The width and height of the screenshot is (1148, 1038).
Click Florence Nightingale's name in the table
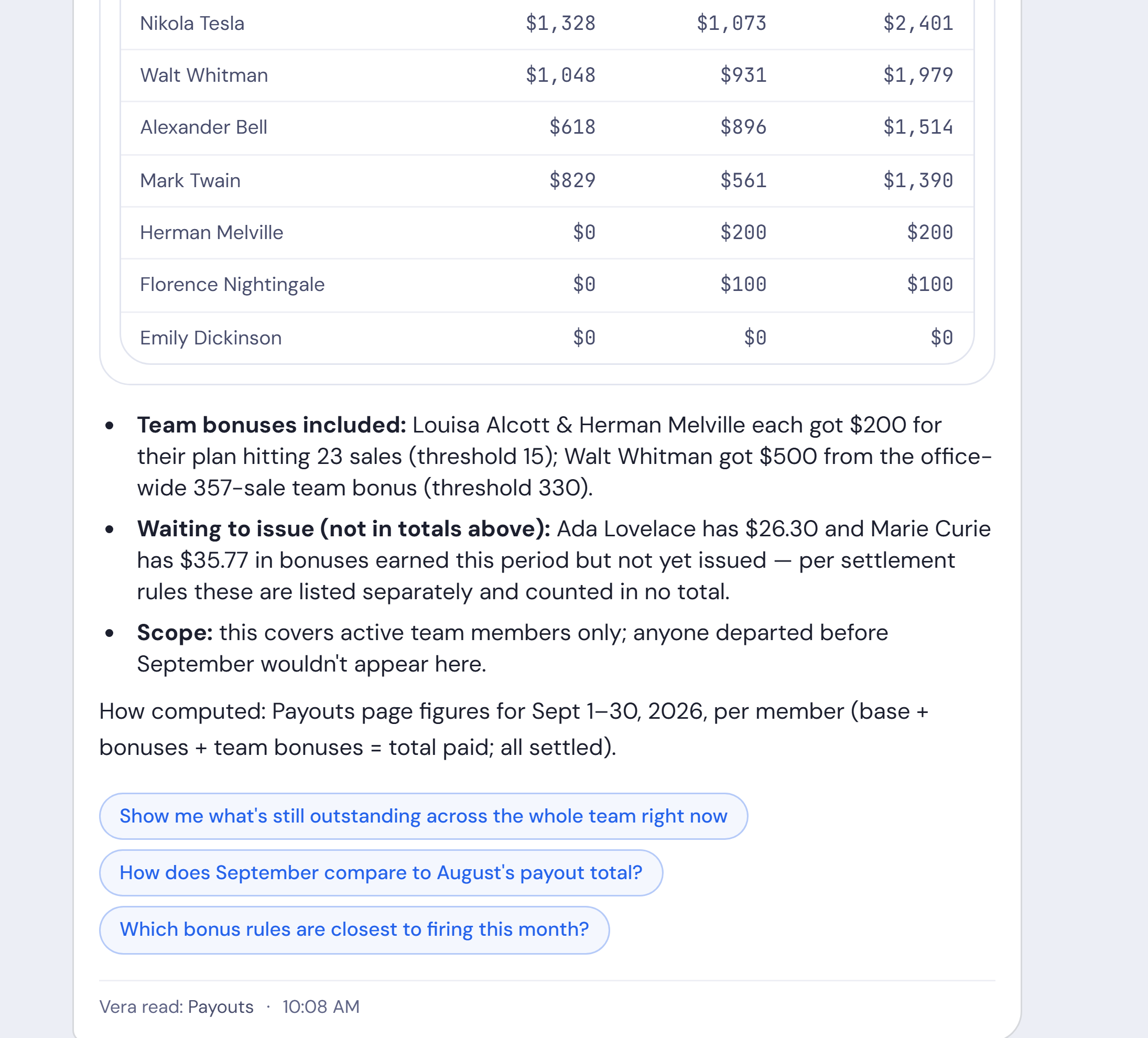[232, 284]
